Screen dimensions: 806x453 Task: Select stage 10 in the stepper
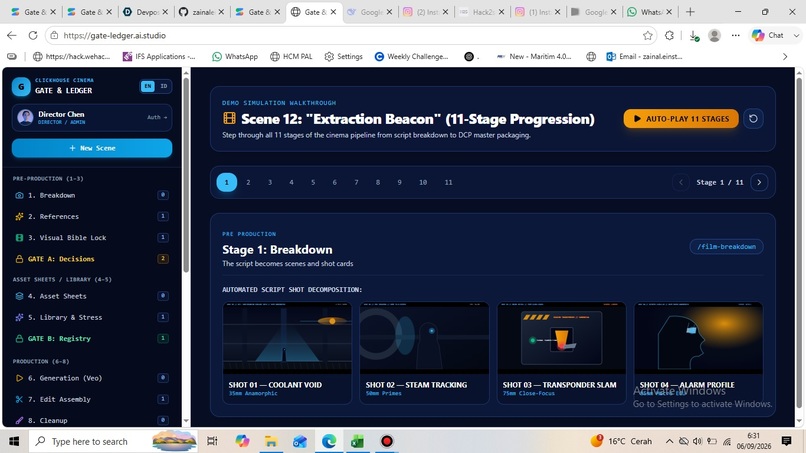423,182
